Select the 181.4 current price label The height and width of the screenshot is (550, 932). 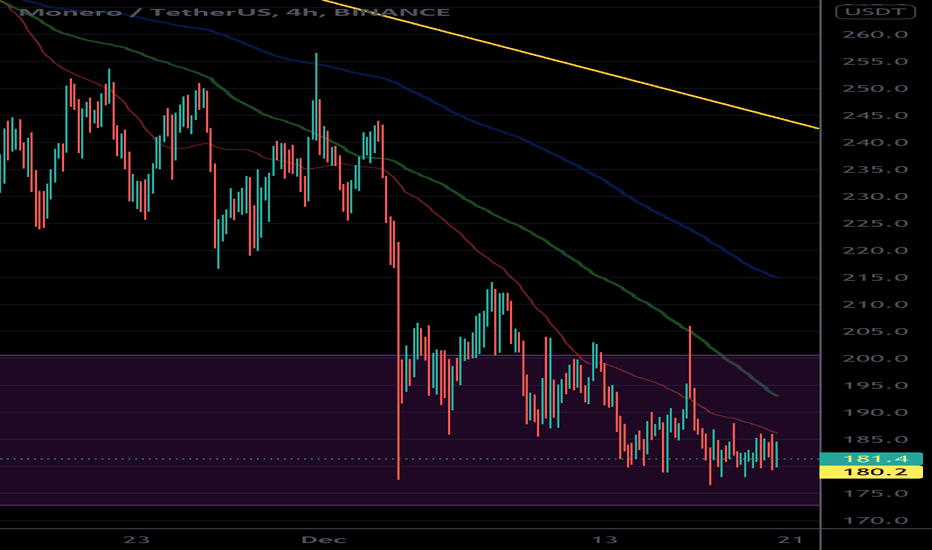871,459
